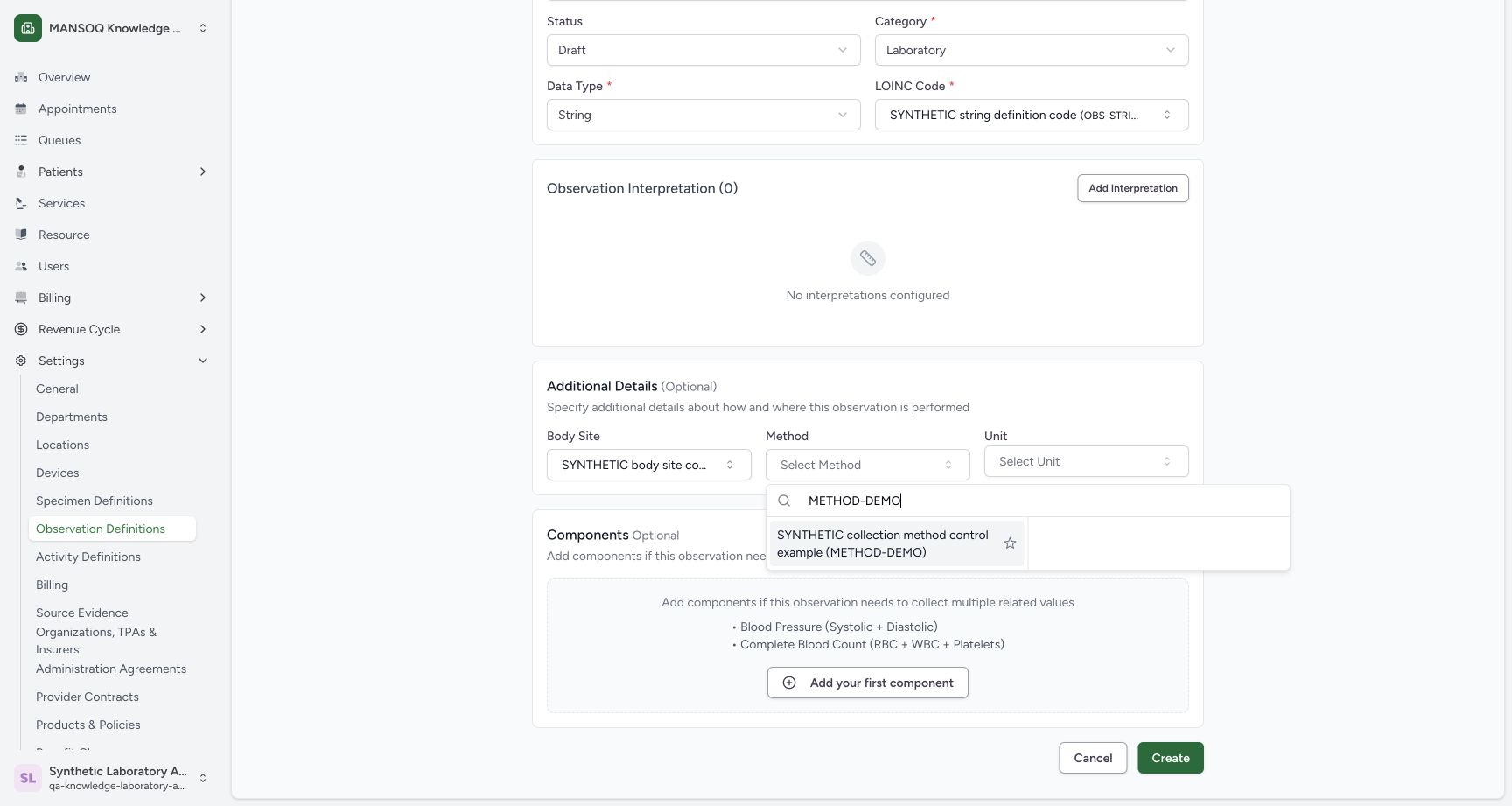Click the paperclip icon above No interpretations configured
This screenshot has width=1512, height=806.
click(x=868, y=258)
